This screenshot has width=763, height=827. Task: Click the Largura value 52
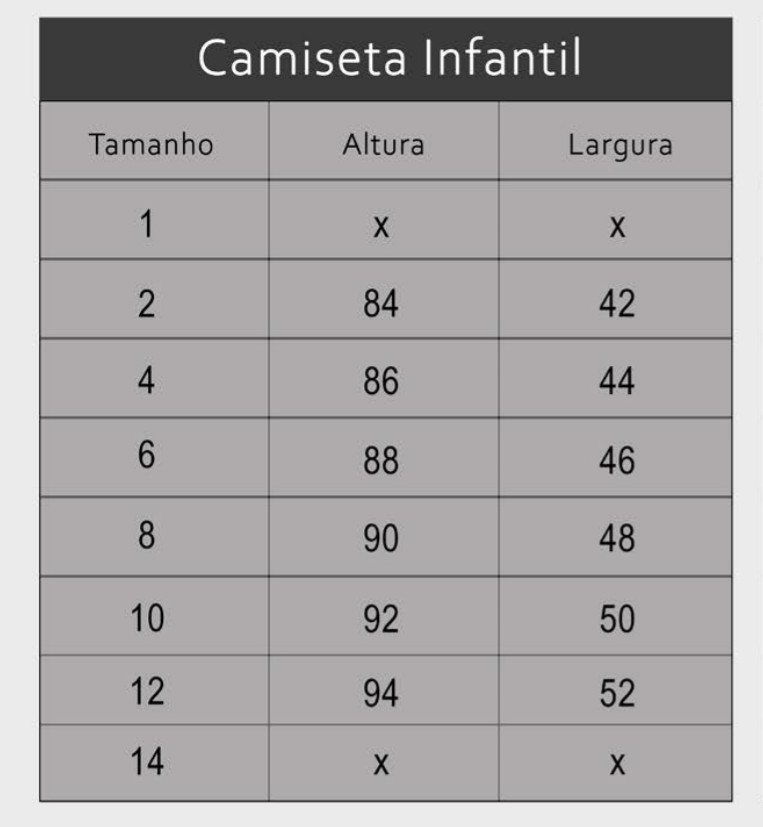[617, 692]
